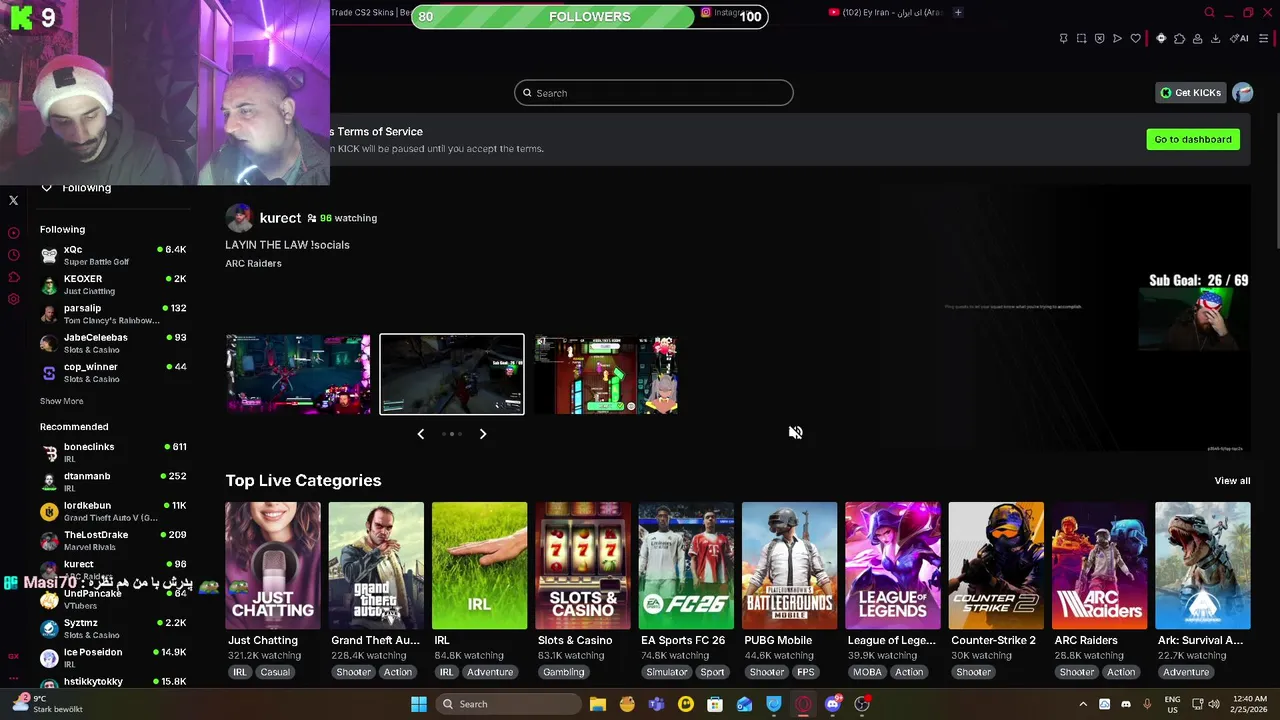This screenshot has height=720, width=1280.
Task: Open the Kick user avatar menu
Action: tap(1242, 92)
